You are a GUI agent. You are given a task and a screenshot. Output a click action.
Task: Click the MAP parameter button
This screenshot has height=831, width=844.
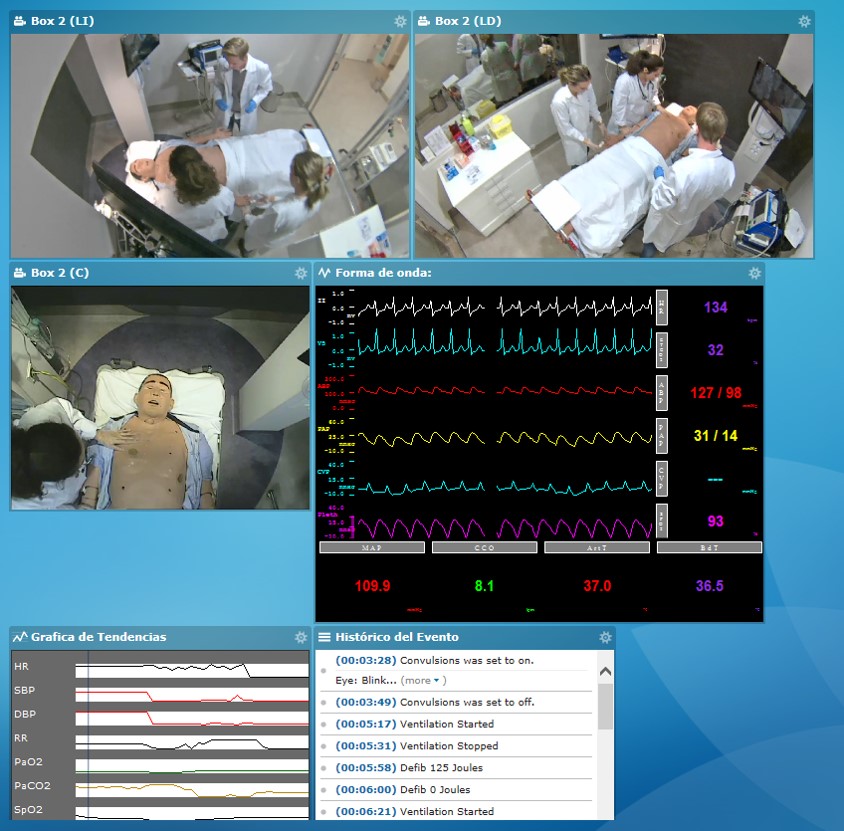tap(372, 547)
